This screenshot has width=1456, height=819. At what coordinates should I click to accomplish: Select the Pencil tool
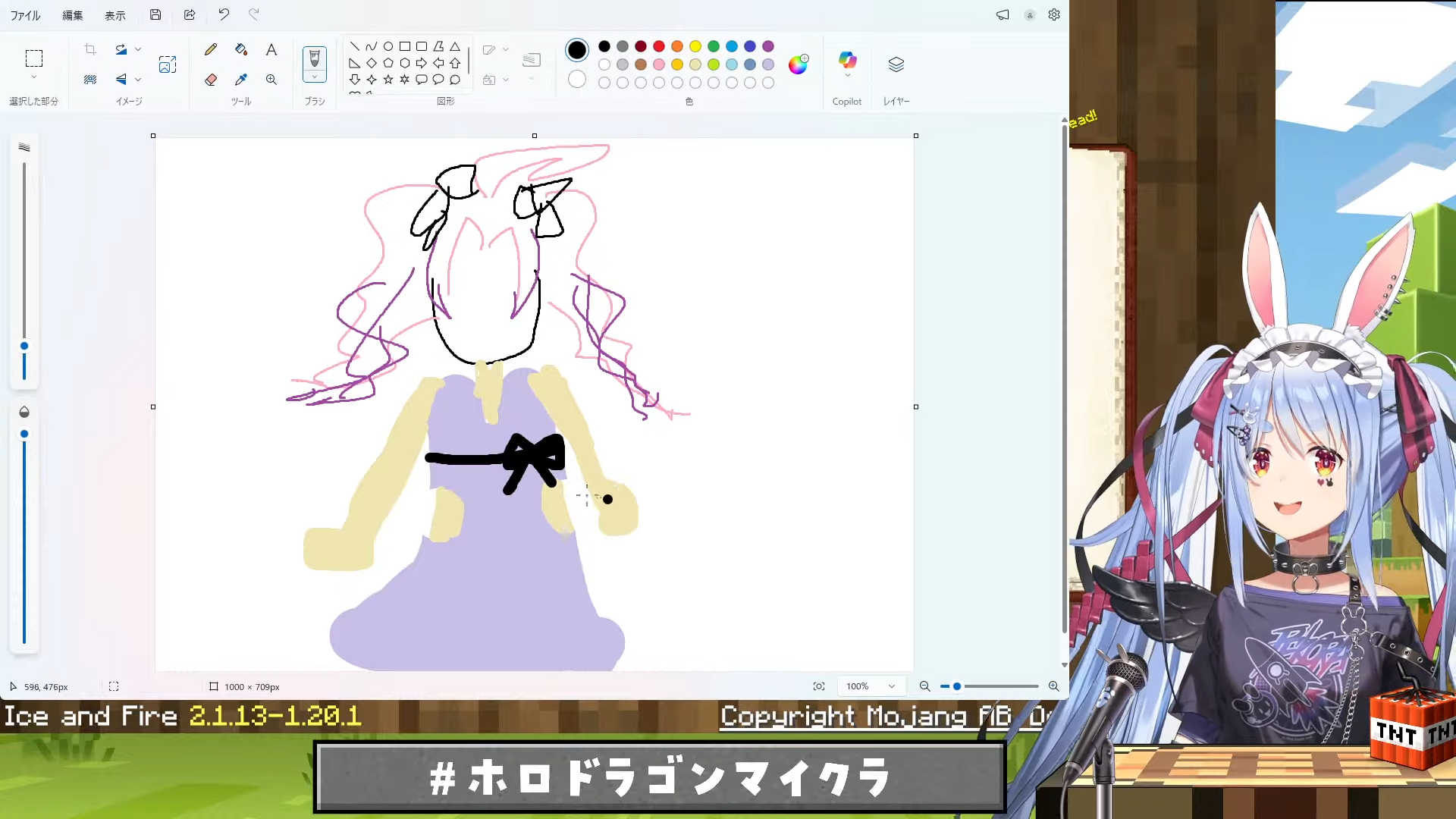211,50
